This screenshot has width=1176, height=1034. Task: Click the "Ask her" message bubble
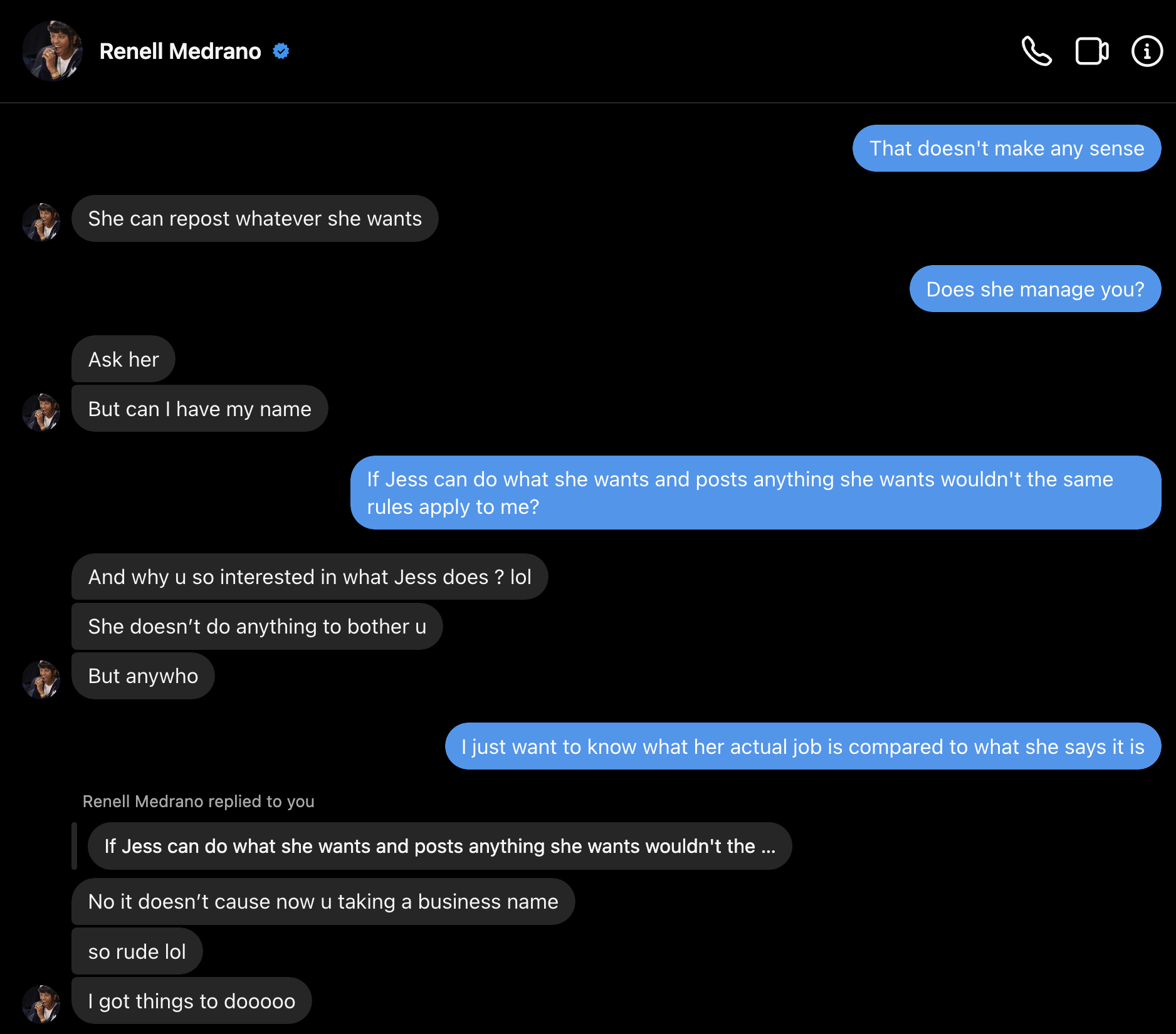(x=123, y=359)
